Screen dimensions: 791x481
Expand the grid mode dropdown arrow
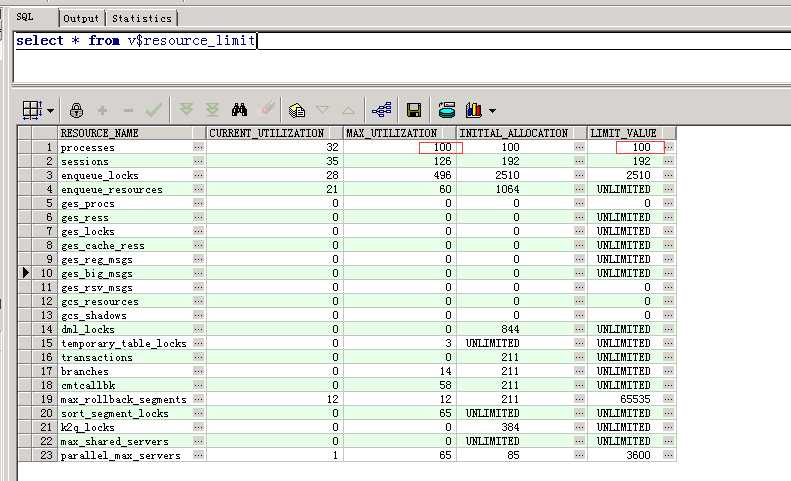[50, 110]
